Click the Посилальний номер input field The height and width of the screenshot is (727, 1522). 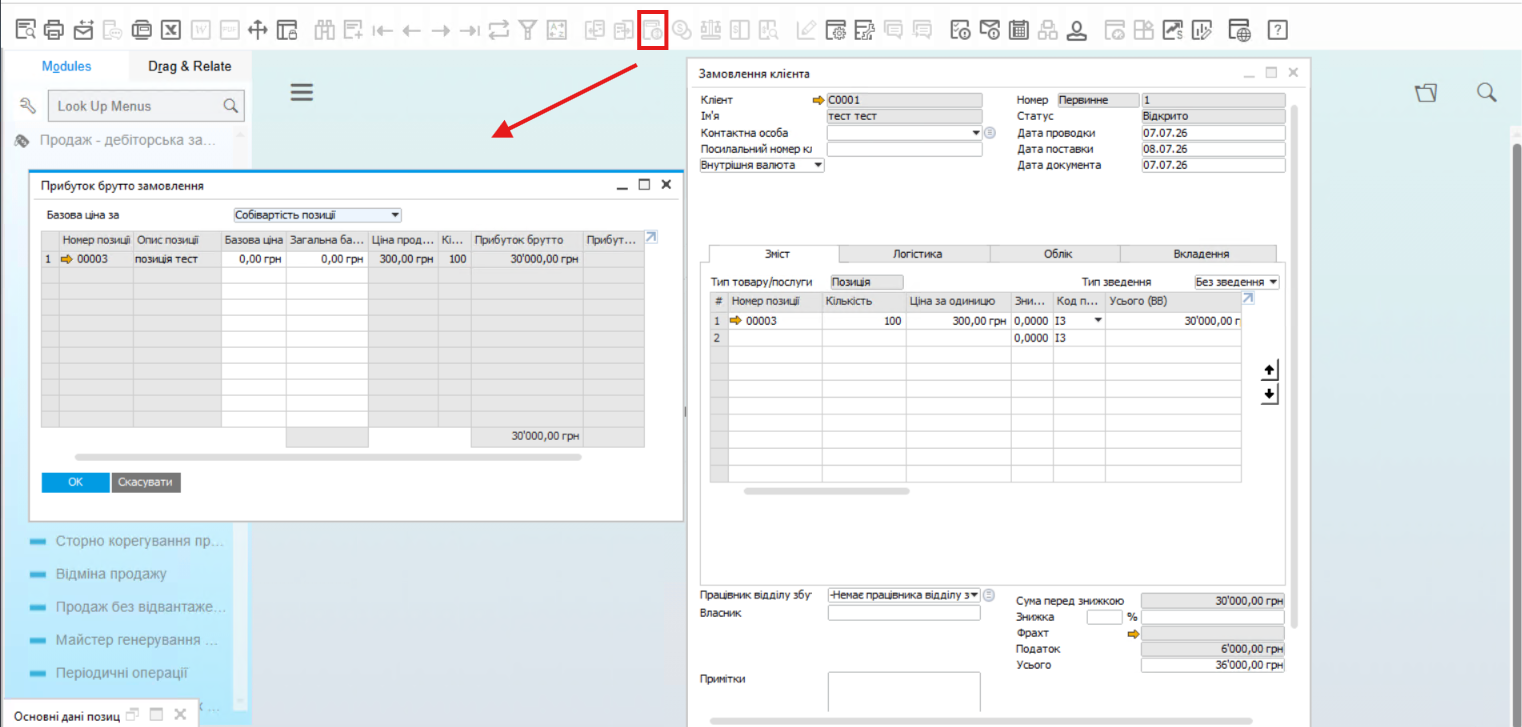click(x=905, y=149)
